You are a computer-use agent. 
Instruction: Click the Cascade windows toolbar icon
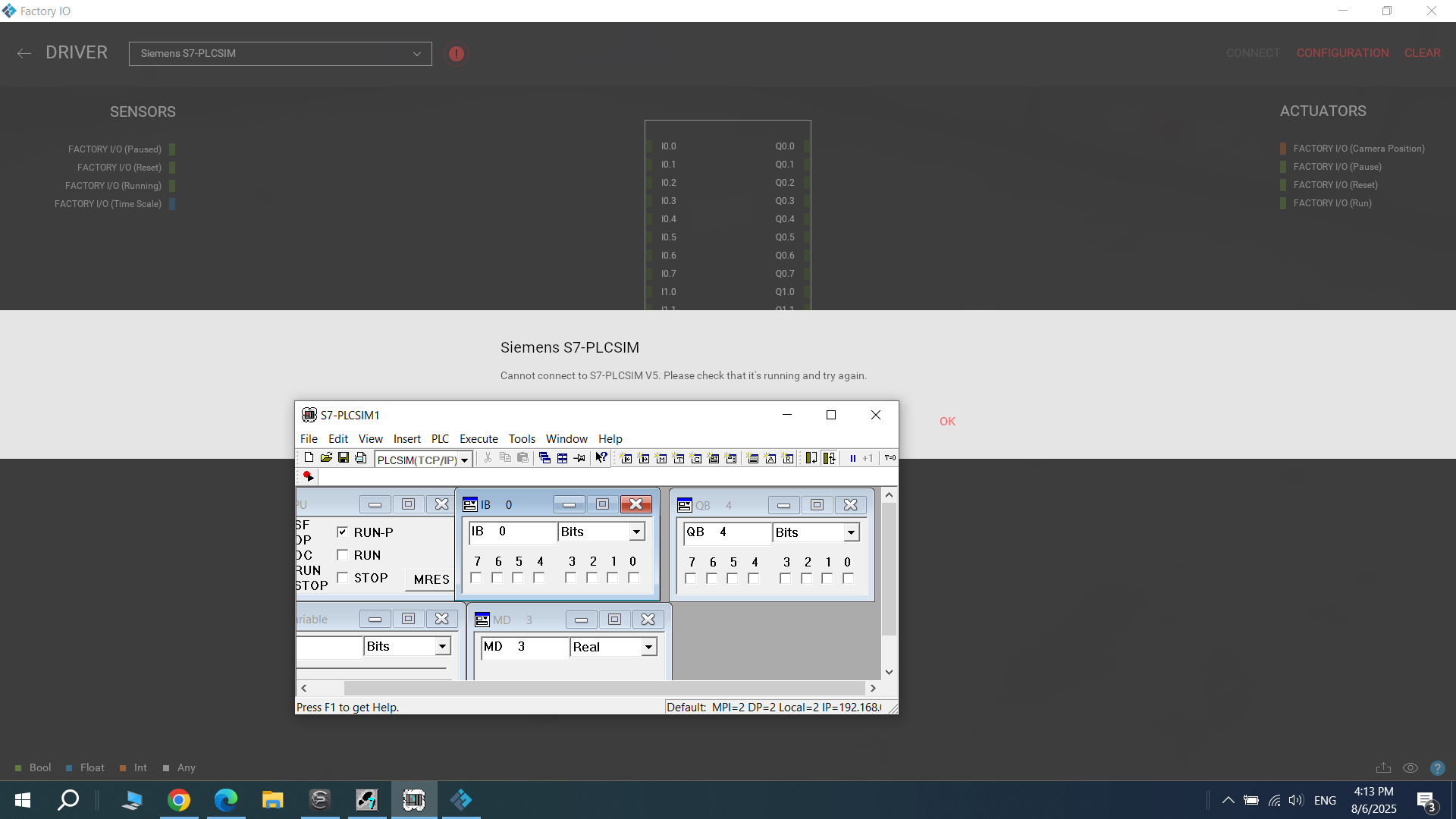pos(544,458)
